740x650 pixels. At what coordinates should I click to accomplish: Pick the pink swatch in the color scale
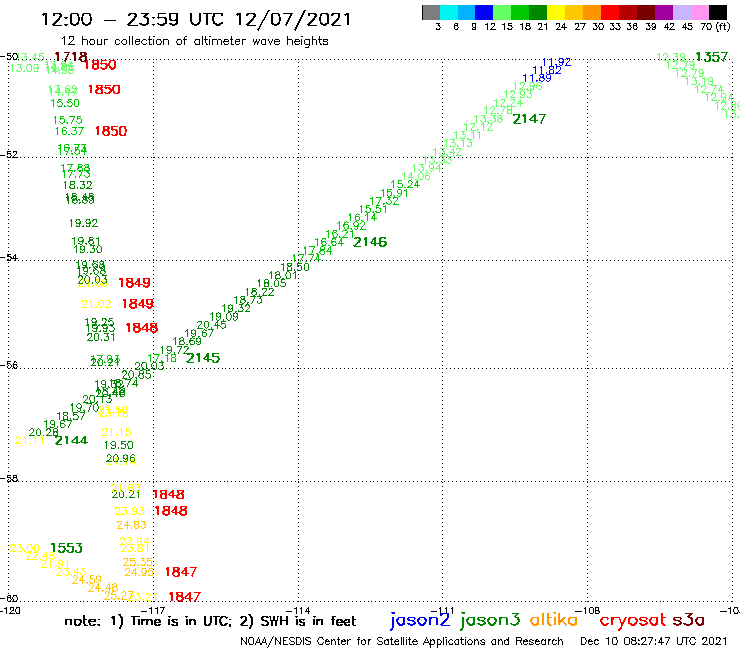click(699, 12)
